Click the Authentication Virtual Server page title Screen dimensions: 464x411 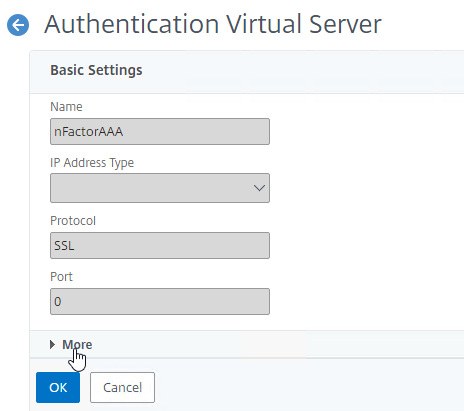pyautogui.click(x=213, y=24)
